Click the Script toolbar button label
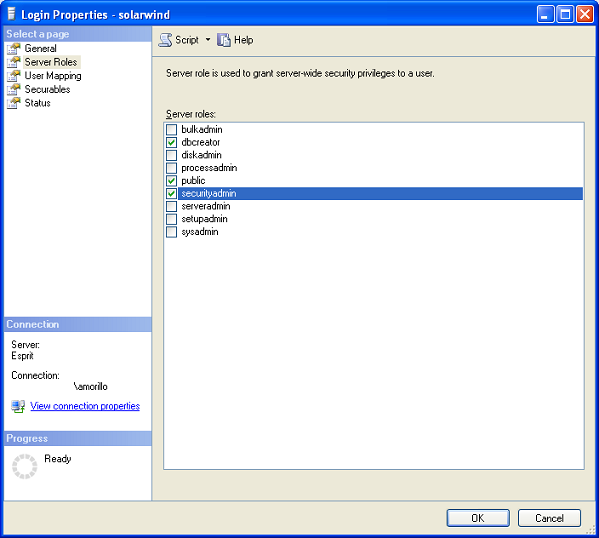This screenshot has height=538, width=599. pos(187,40)
